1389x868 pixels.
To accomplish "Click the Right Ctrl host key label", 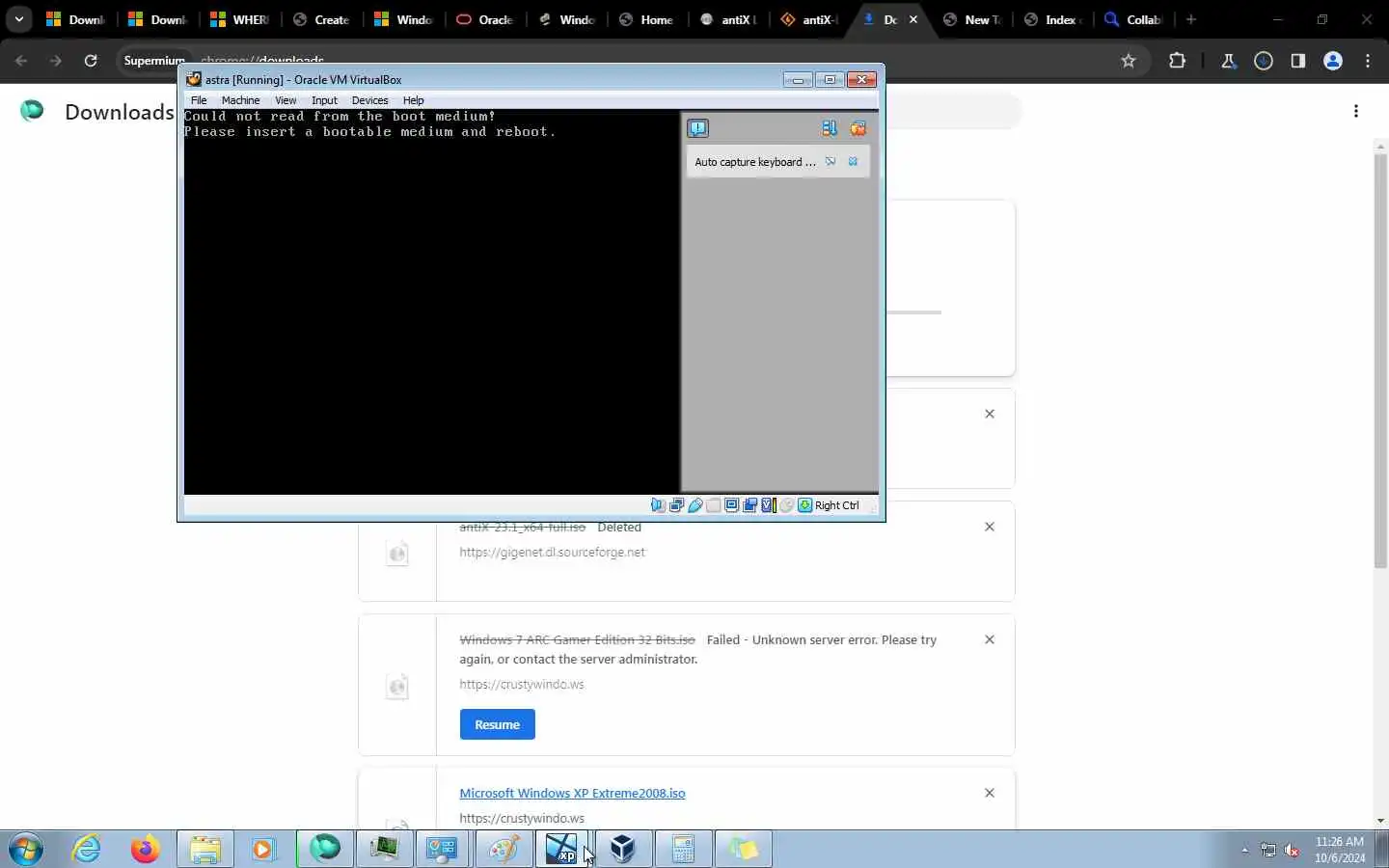I will tap(837, 505).
